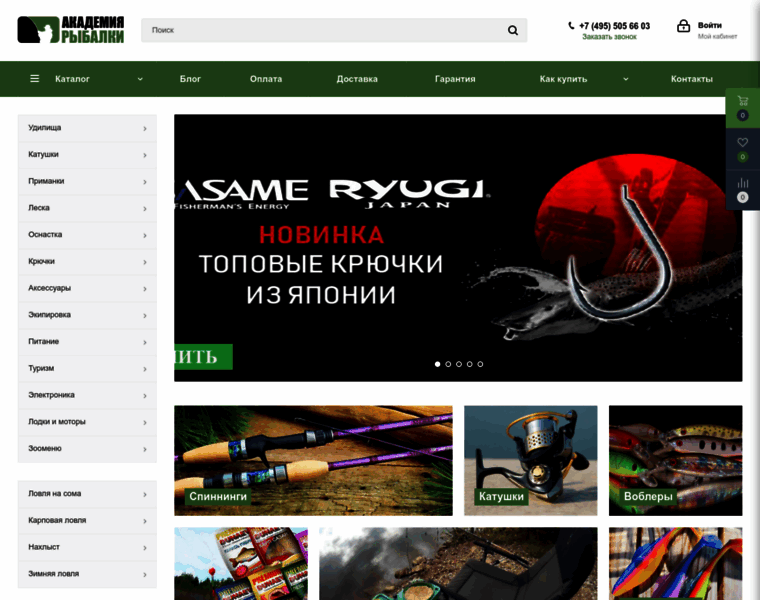Expand the Леска category arrow
This screenshot has height=600, width=760.
145,208
